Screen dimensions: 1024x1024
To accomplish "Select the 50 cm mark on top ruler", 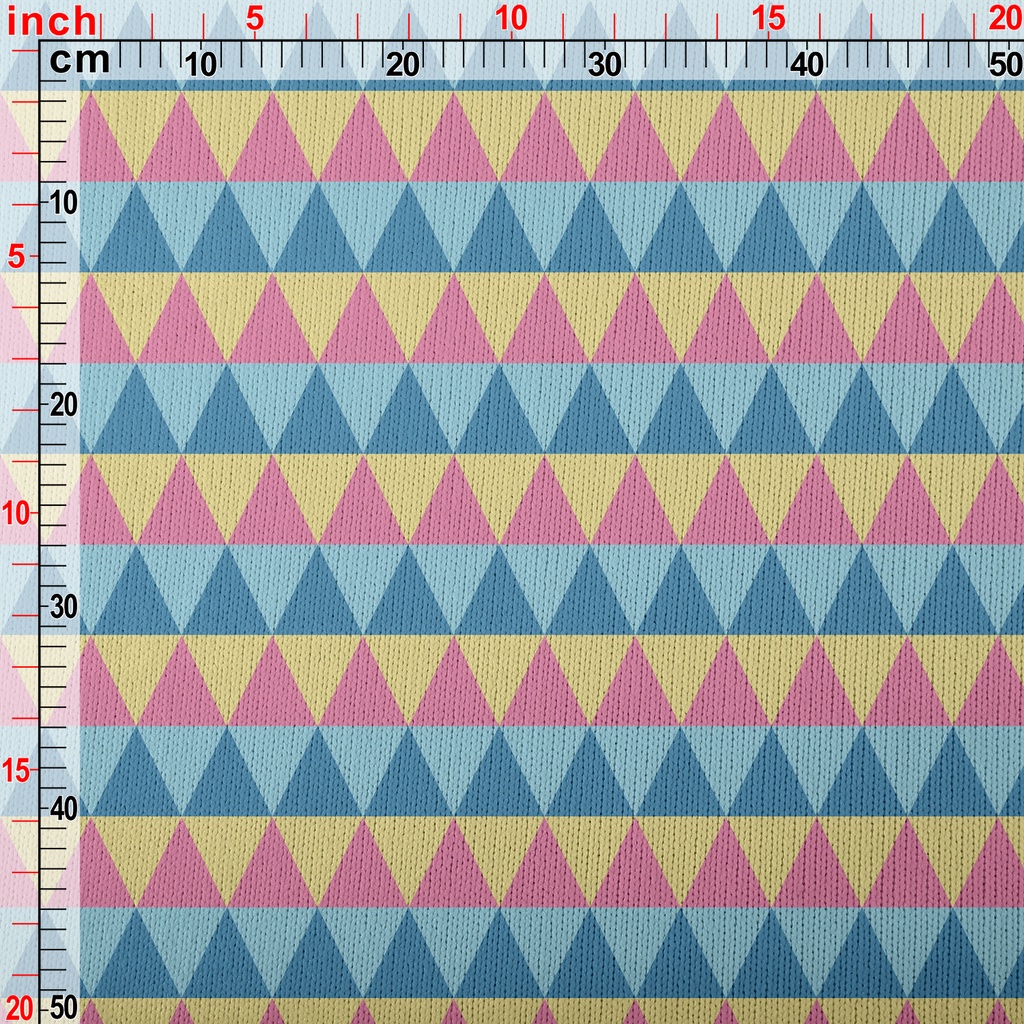I will pos(1003,65).
